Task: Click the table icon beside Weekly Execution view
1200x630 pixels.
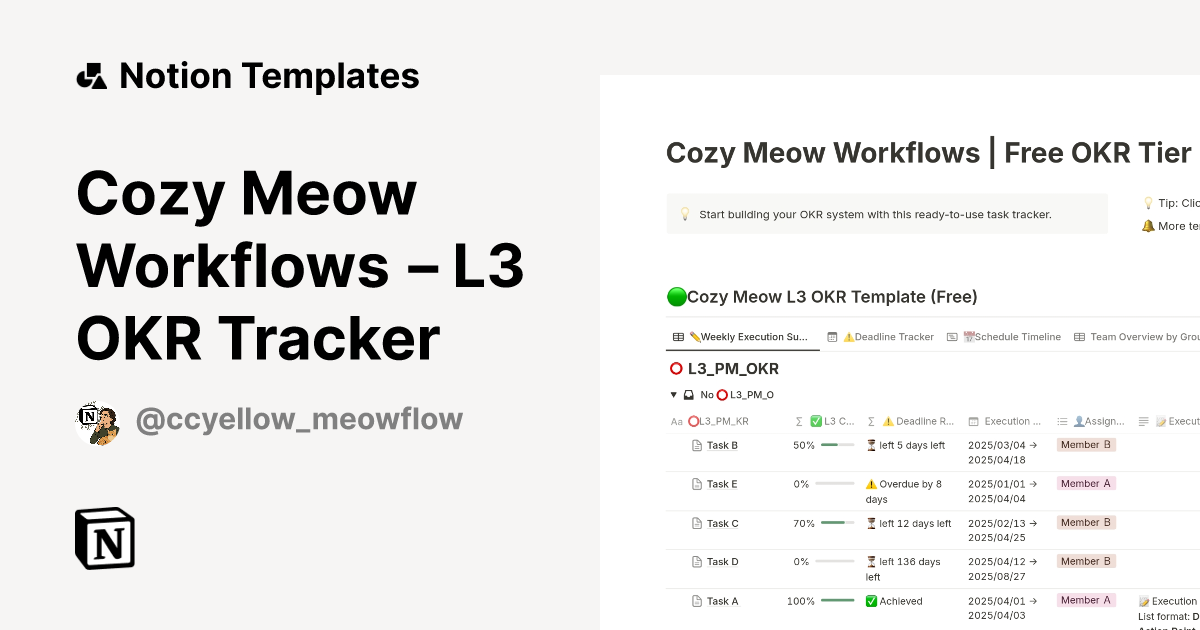Action: pos(677,337)
